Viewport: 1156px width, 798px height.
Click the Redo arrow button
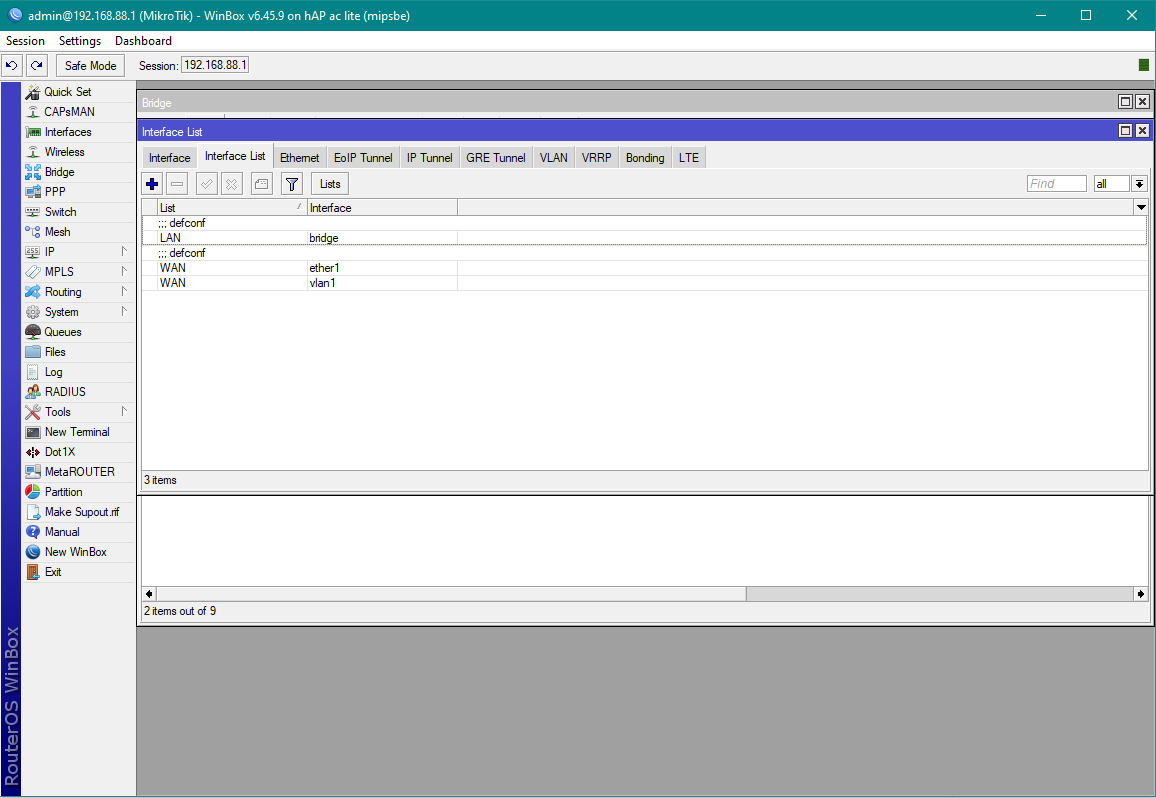coord(37,66)
